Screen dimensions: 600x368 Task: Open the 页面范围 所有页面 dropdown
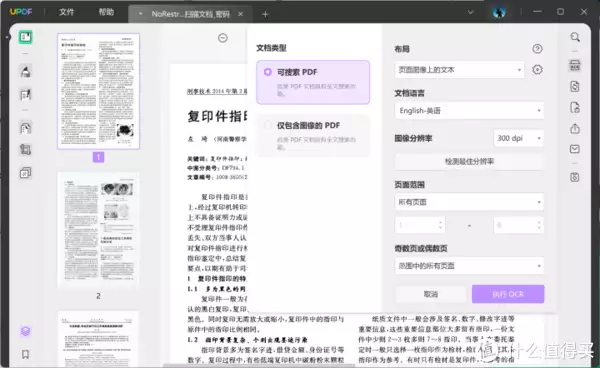pyautogui.click(x=469, y=202)
